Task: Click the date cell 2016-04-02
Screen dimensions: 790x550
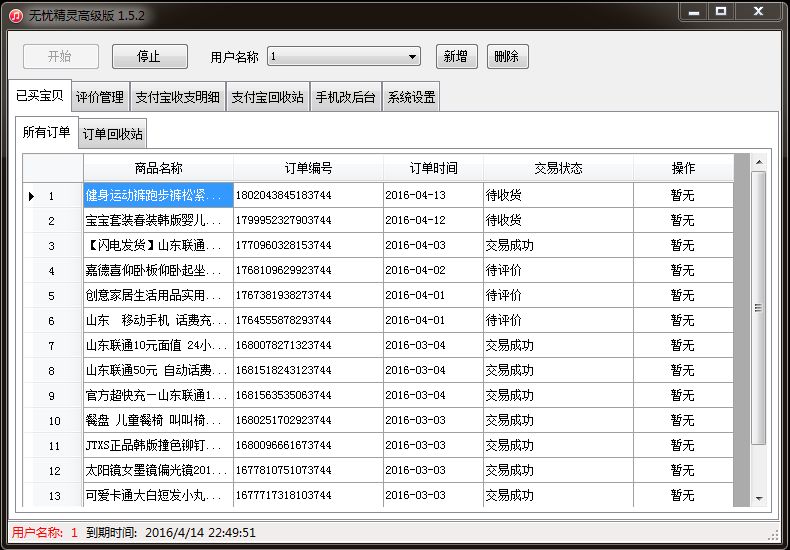Action: 433,270
